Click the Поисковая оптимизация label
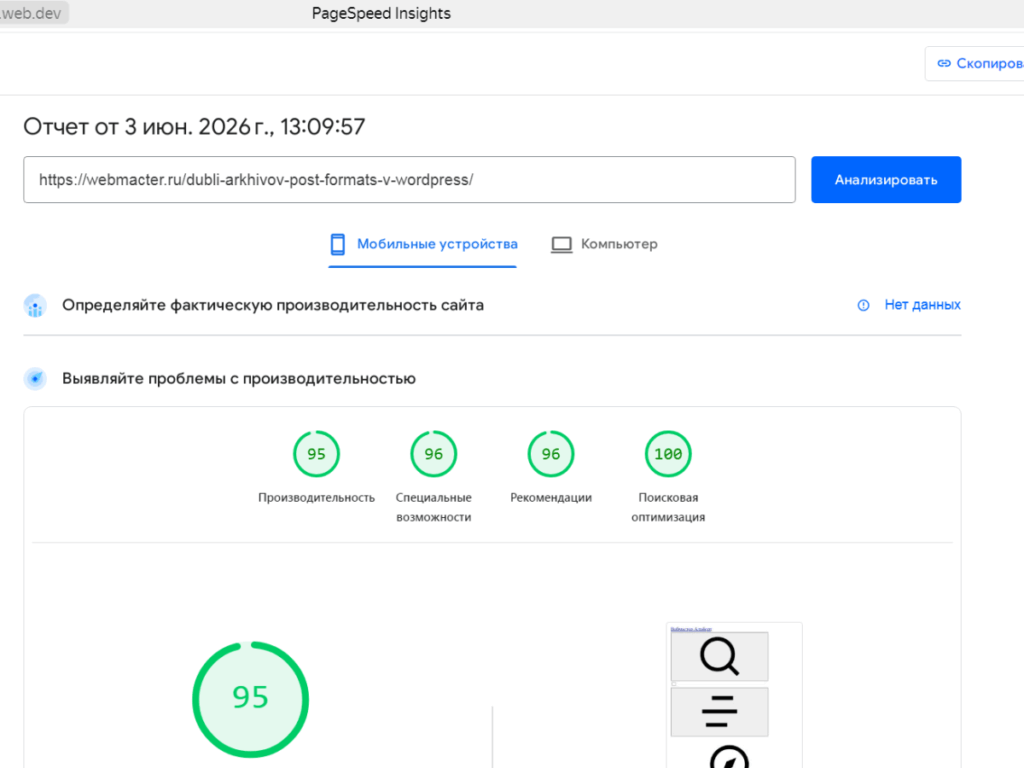The image size is (1024, 768). pyautogui.click(x=668, y=507)
